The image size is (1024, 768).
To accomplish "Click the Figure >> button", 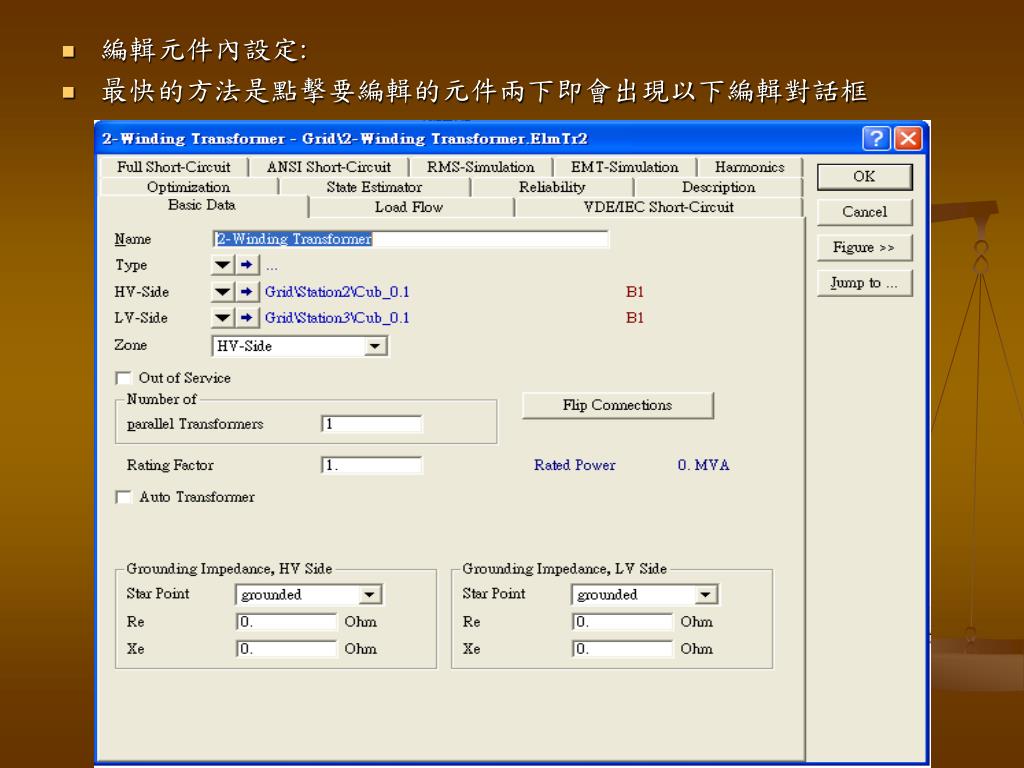I will [865, 248].
